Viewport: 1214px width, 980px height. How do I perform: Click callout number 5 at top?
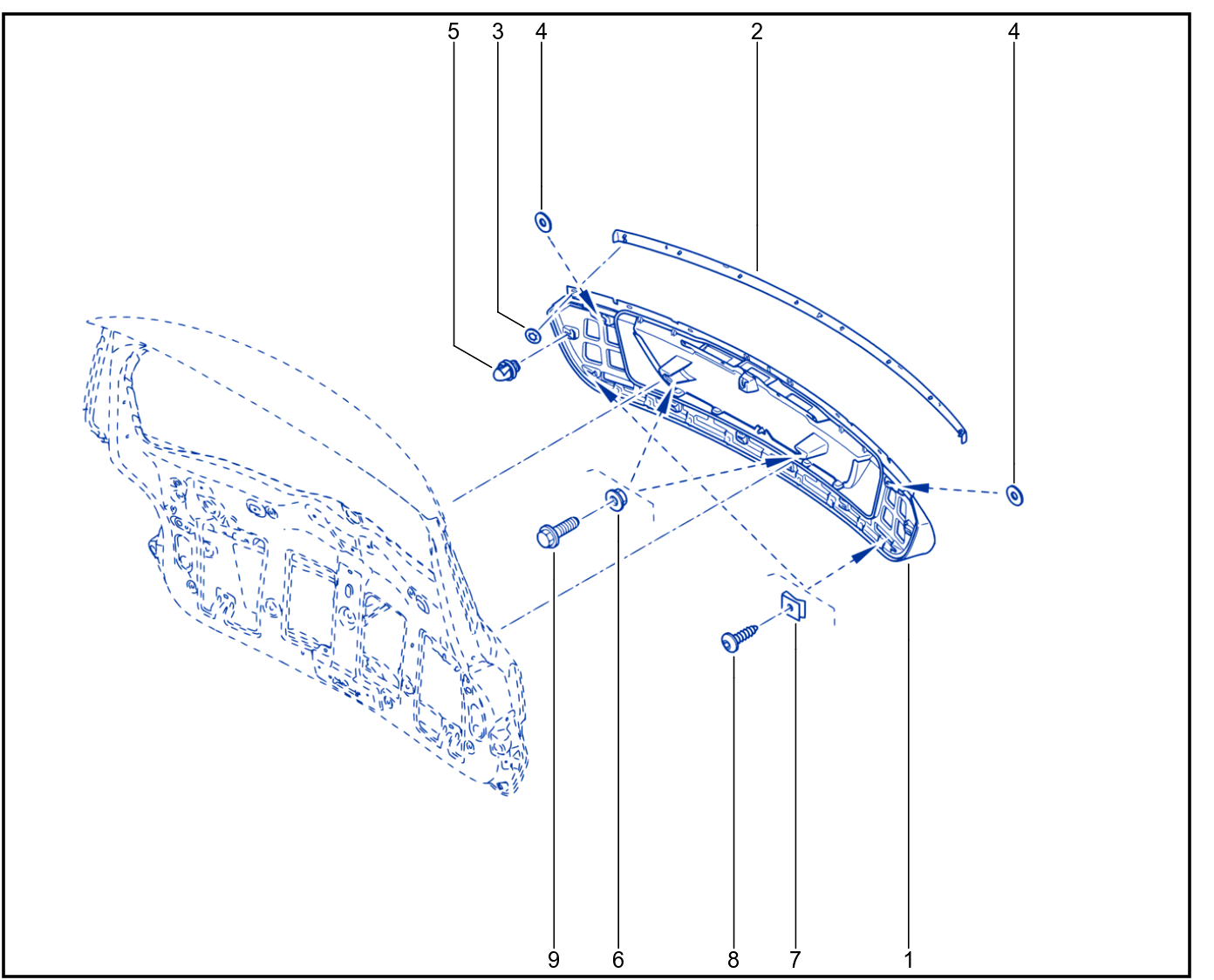click(453, 32)
